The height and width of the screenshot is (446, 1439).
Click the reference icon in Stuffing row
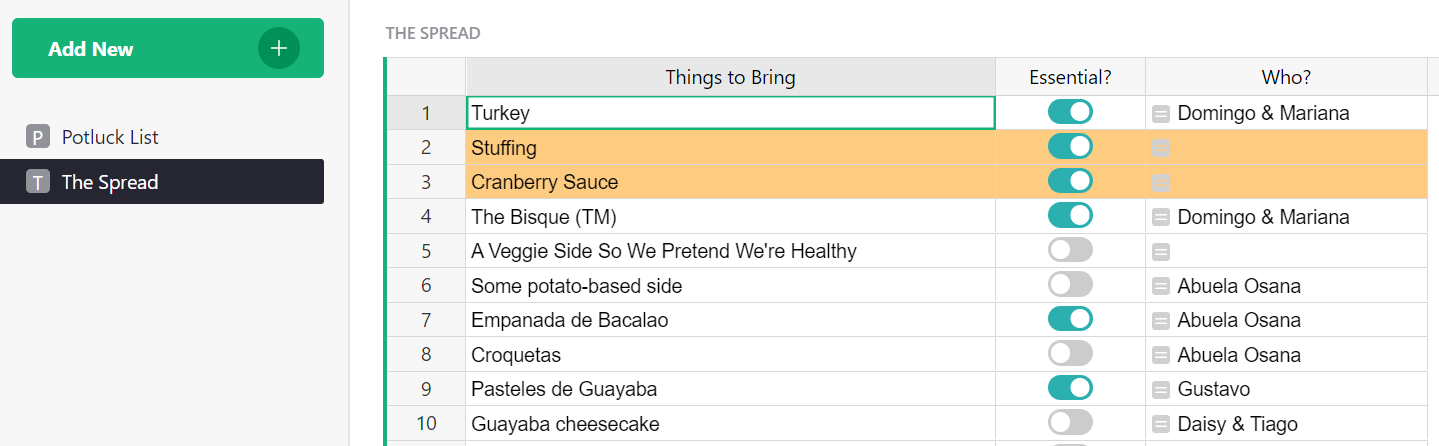pos(1160,148)
